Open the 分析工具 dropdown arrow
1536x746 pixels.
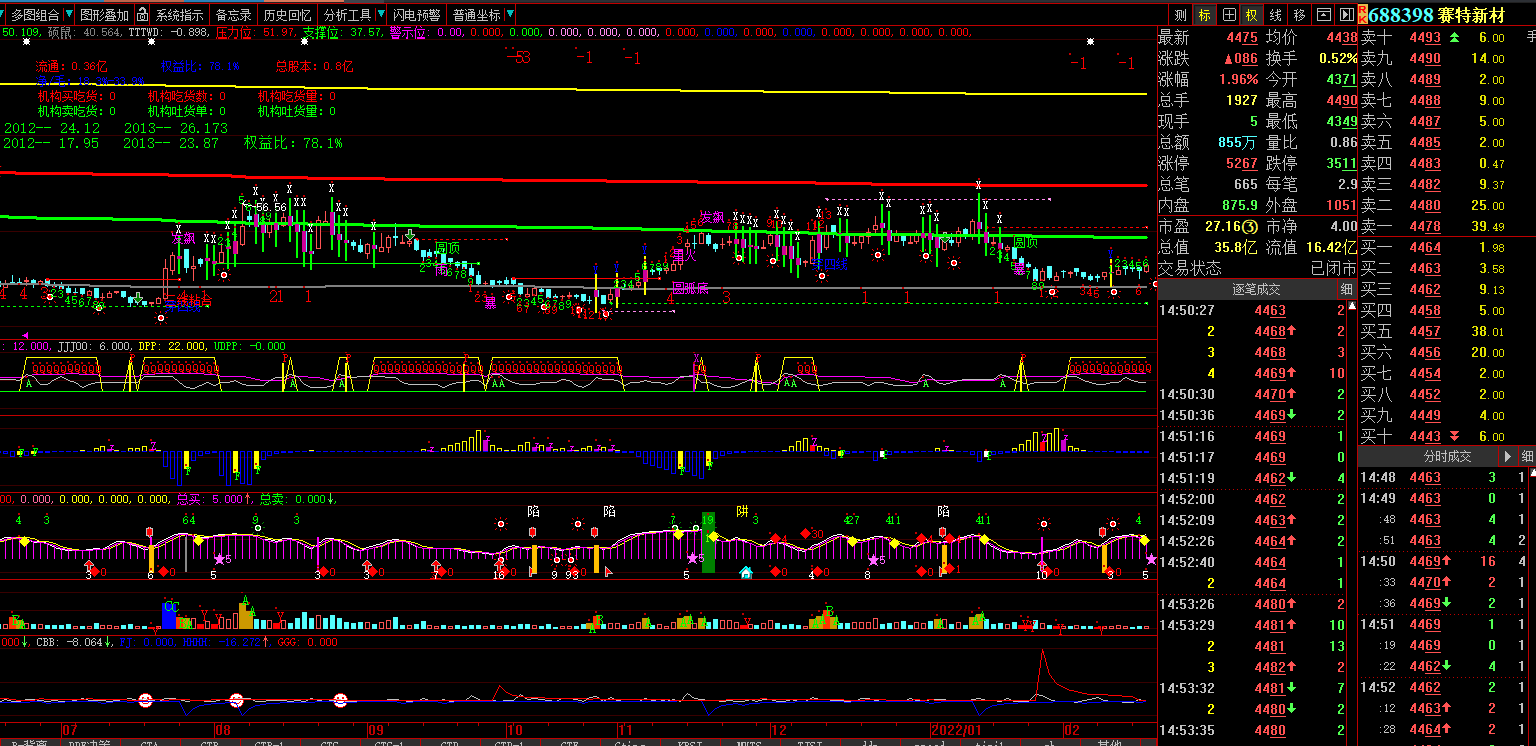(x=380, y=15)
